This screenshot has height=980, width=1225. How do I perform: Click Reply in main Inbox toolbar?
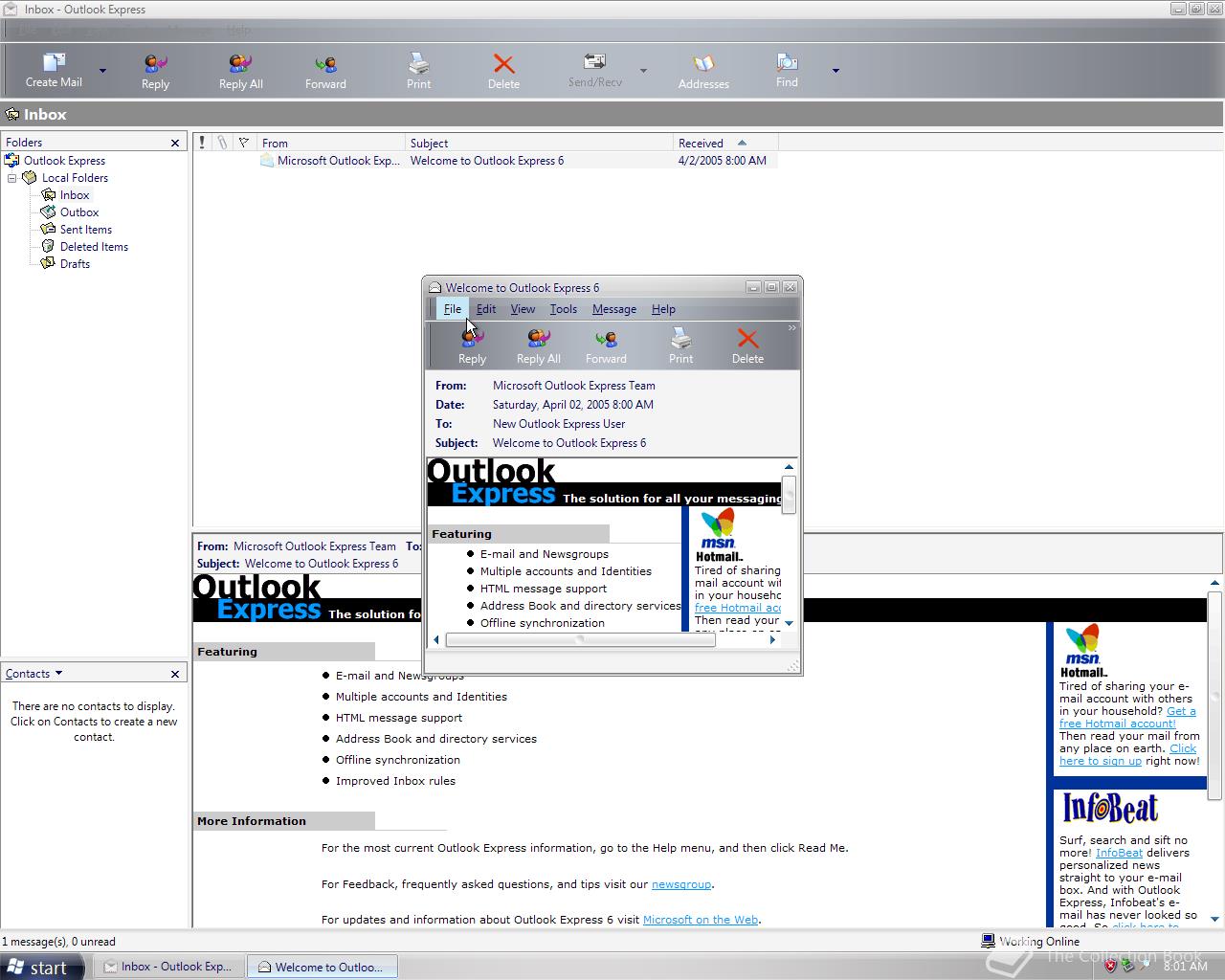coord(155,71)
